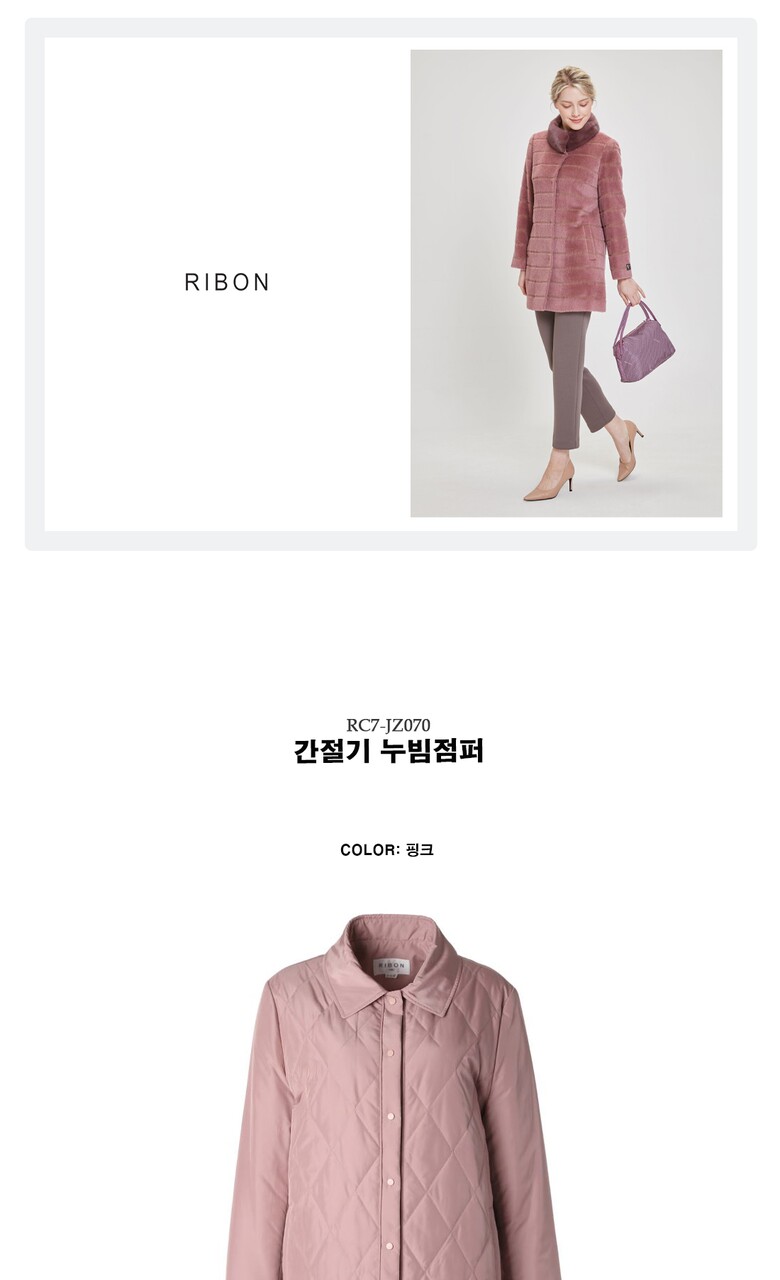This screenshot has width=780, height=1280.
Task: Click the model's blonde hair
Action: click(571, 81)
